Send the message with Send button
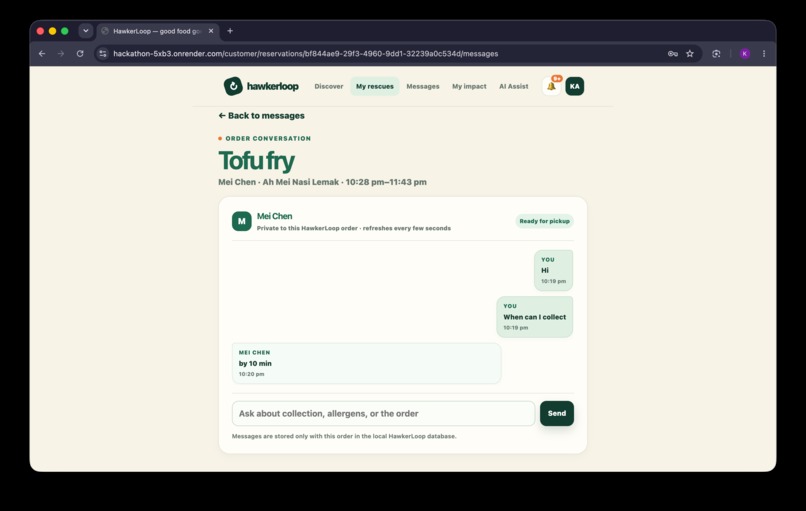Image resolution: width=806 pixels, height=511 pixels. coord(557,413)
